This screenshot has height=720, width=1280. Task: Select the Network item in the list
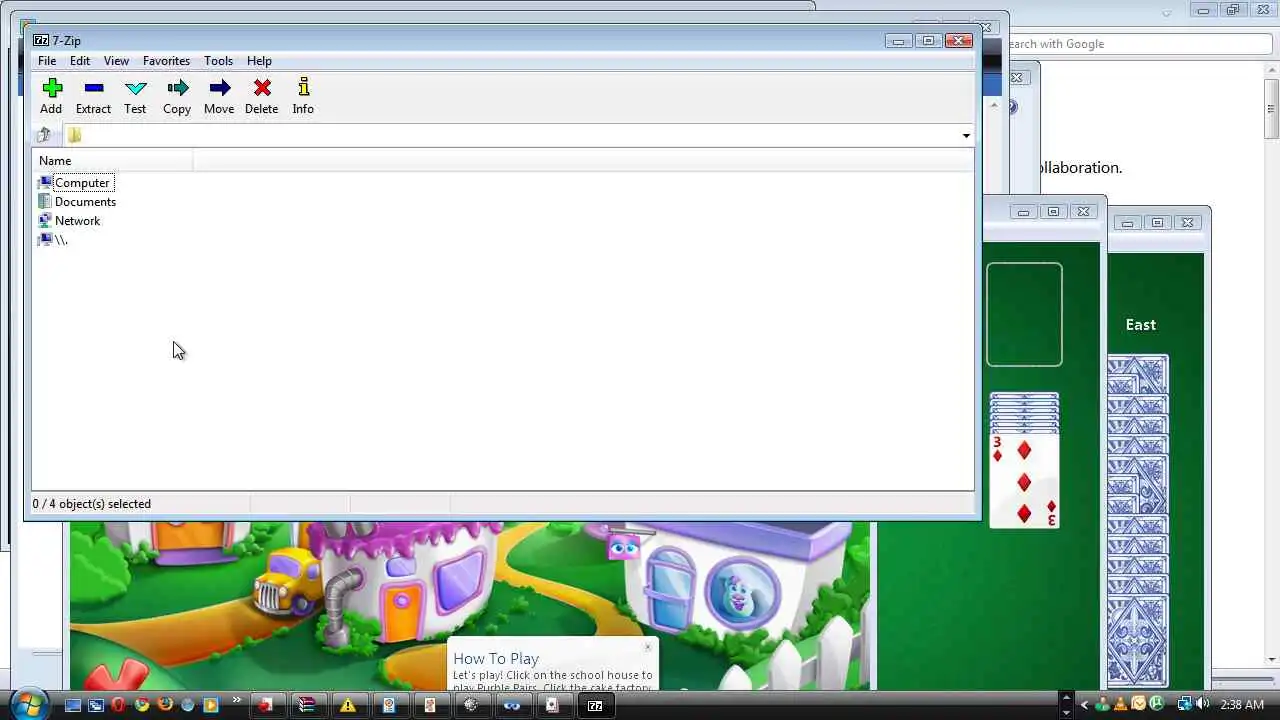(x=69, y=221)
